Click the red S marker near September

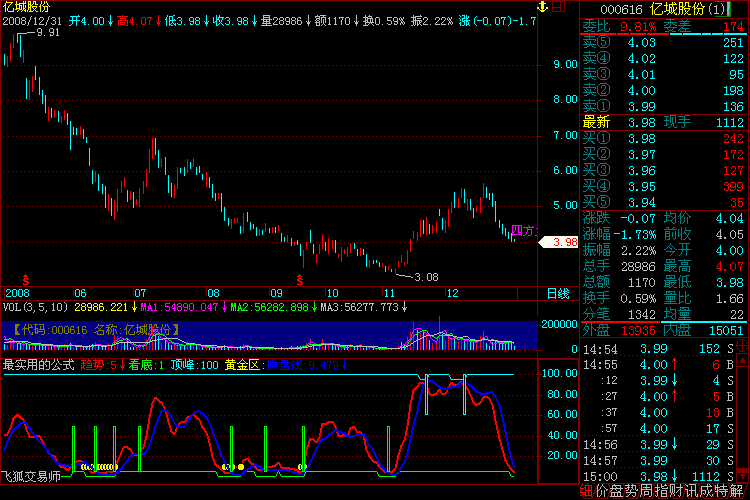(300, 280)
